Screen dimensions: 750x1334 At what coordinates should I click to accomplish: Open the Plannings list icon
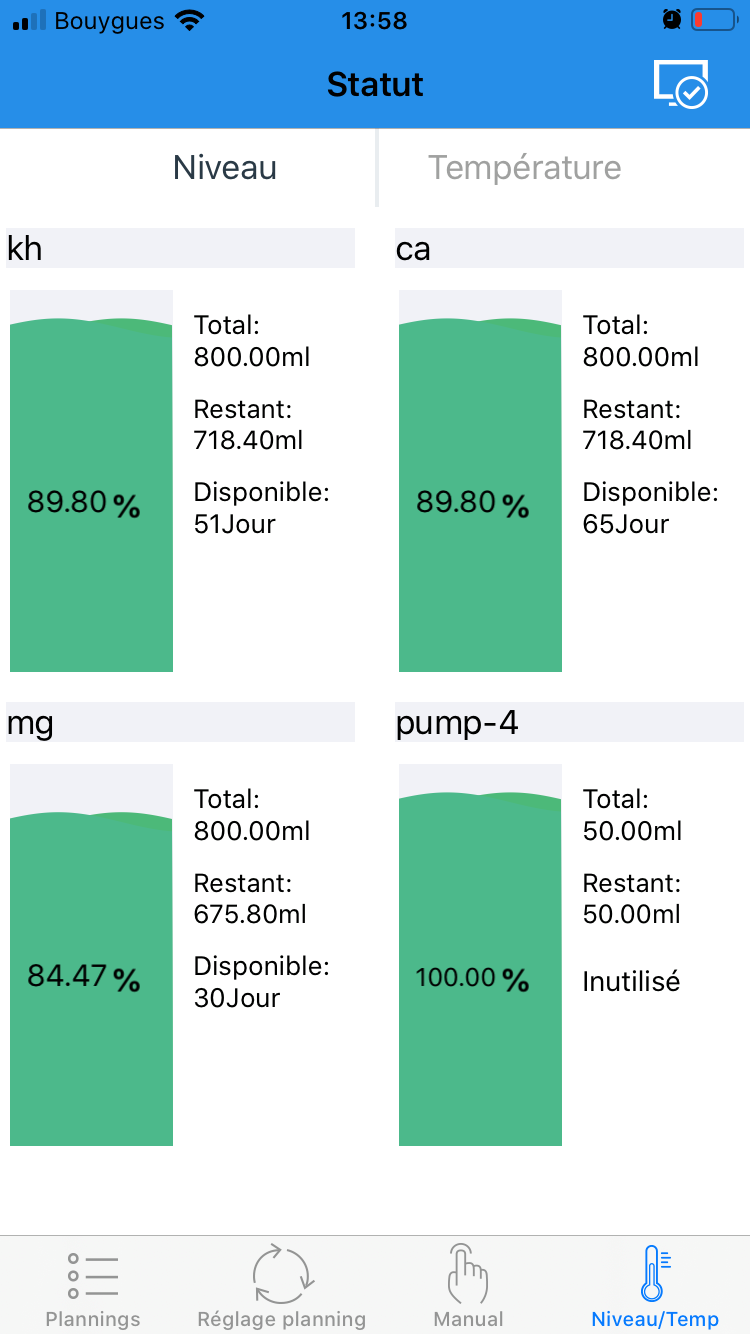93,1276
